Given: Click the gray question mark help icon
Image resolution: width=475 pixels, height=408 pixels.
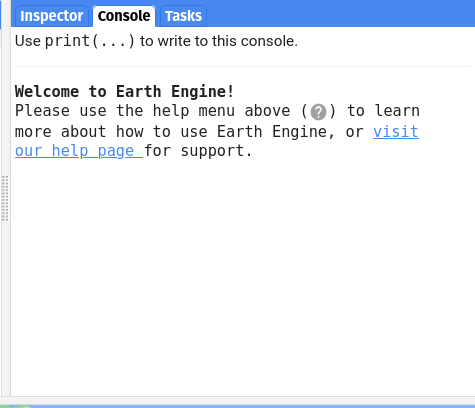Looking at the screenshot, I should pyautogui.click(x=318, y=112).
